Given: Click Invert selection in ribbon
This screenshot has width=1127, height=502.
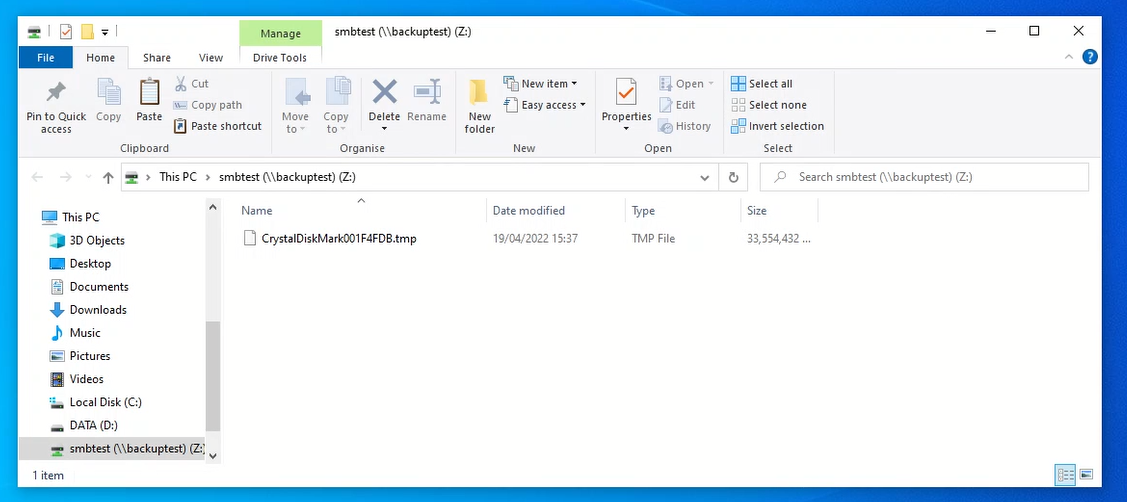Looking at the screenshot, I should point(777,126).
